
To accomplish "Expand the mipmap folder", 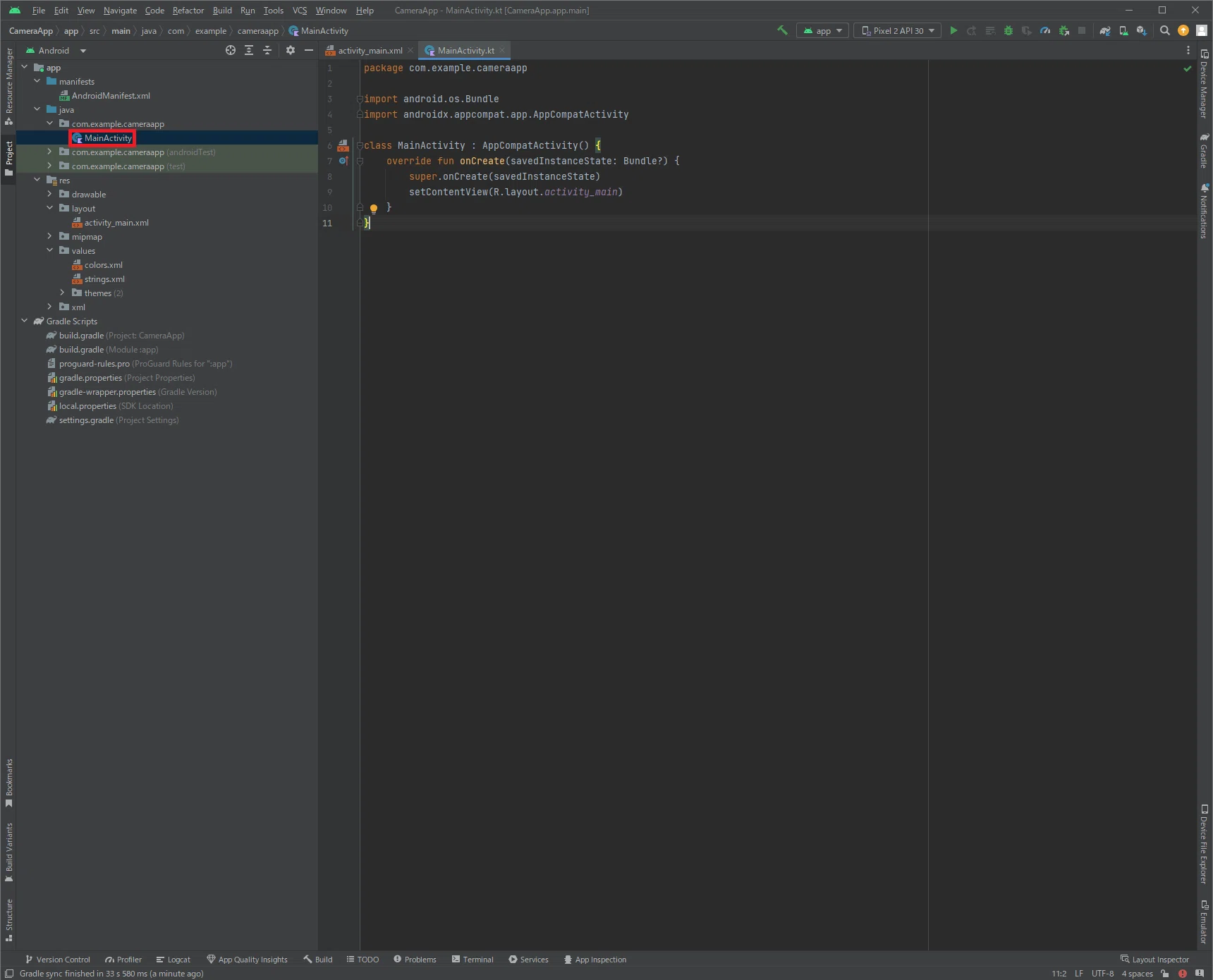I will 49,236.
